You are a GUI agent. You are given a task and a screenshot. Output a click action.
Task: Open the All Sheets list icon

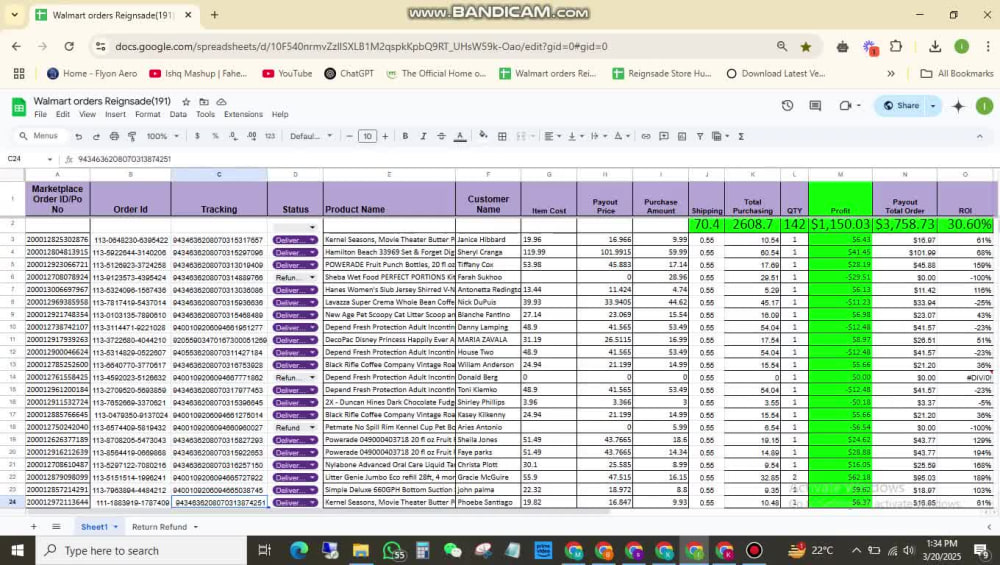(x=56, y=527)
